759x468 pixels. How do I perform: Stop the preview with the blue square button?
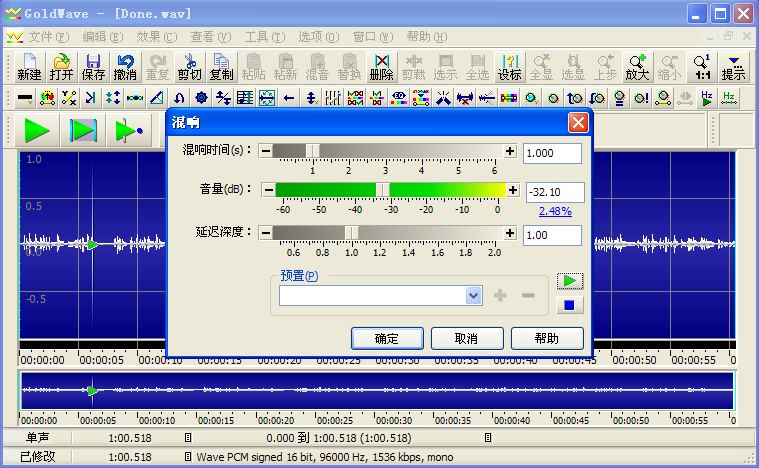point(570,305)
